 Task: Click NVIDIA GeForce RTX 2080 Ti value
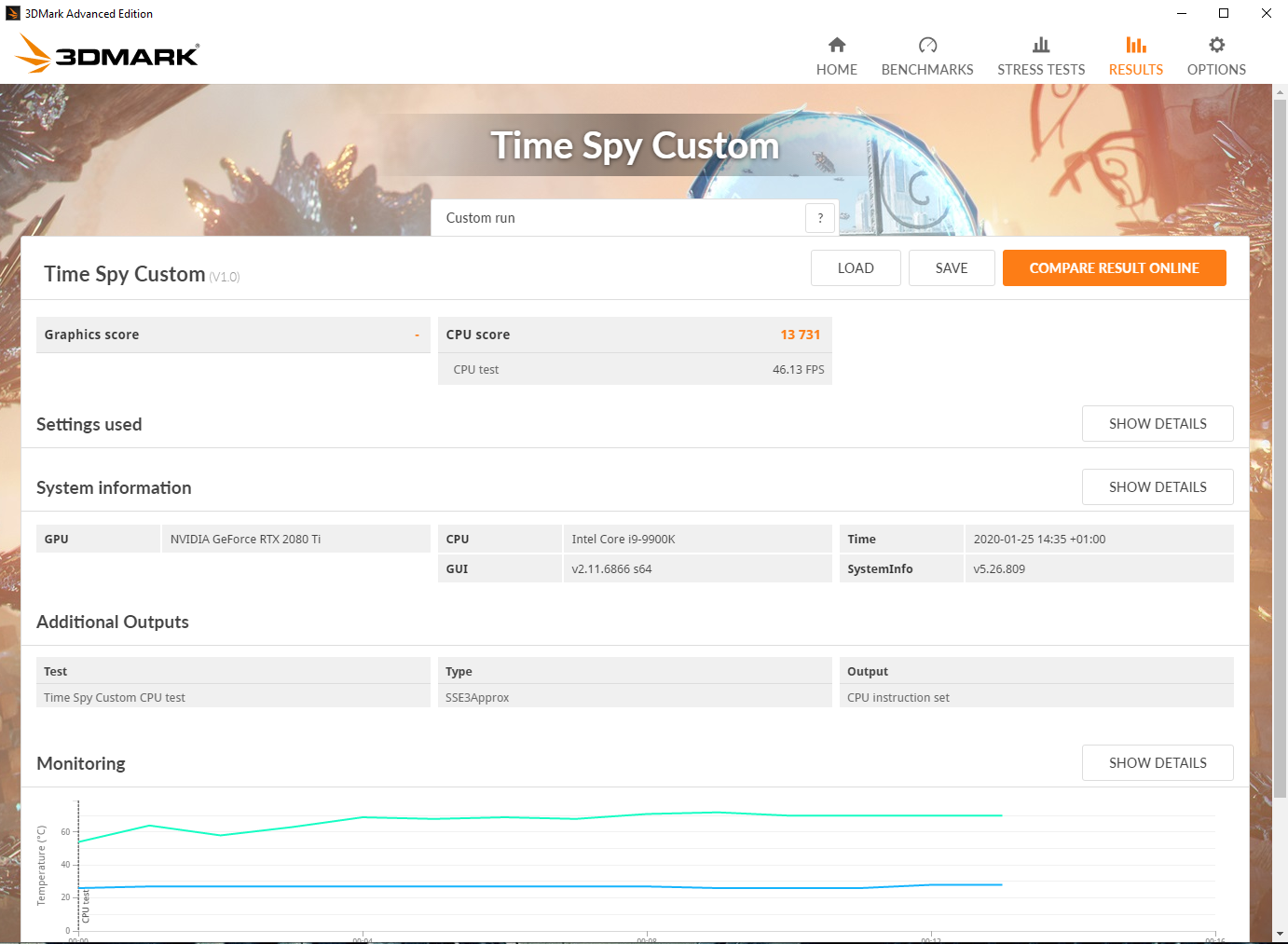(245, 540)
